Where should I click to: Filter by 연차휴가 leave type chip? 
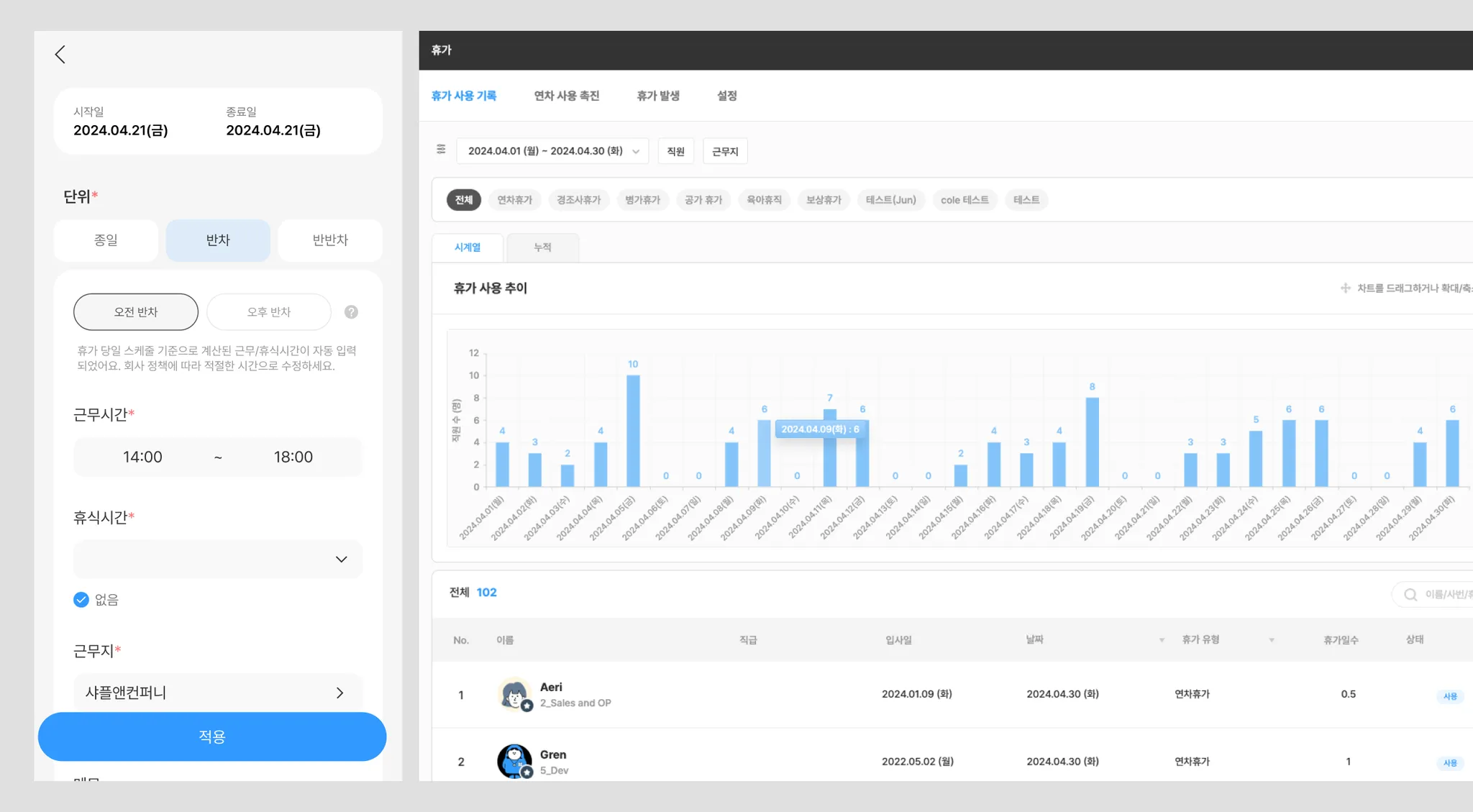click(515, 200)
